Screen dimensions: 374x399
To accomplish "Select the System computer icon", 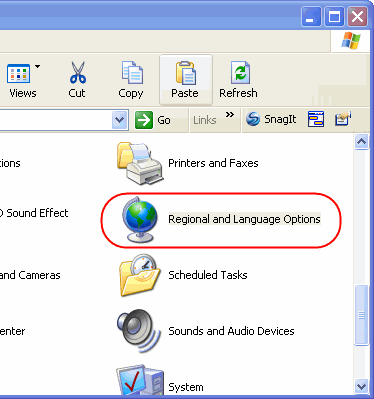I will pos(140,381).
